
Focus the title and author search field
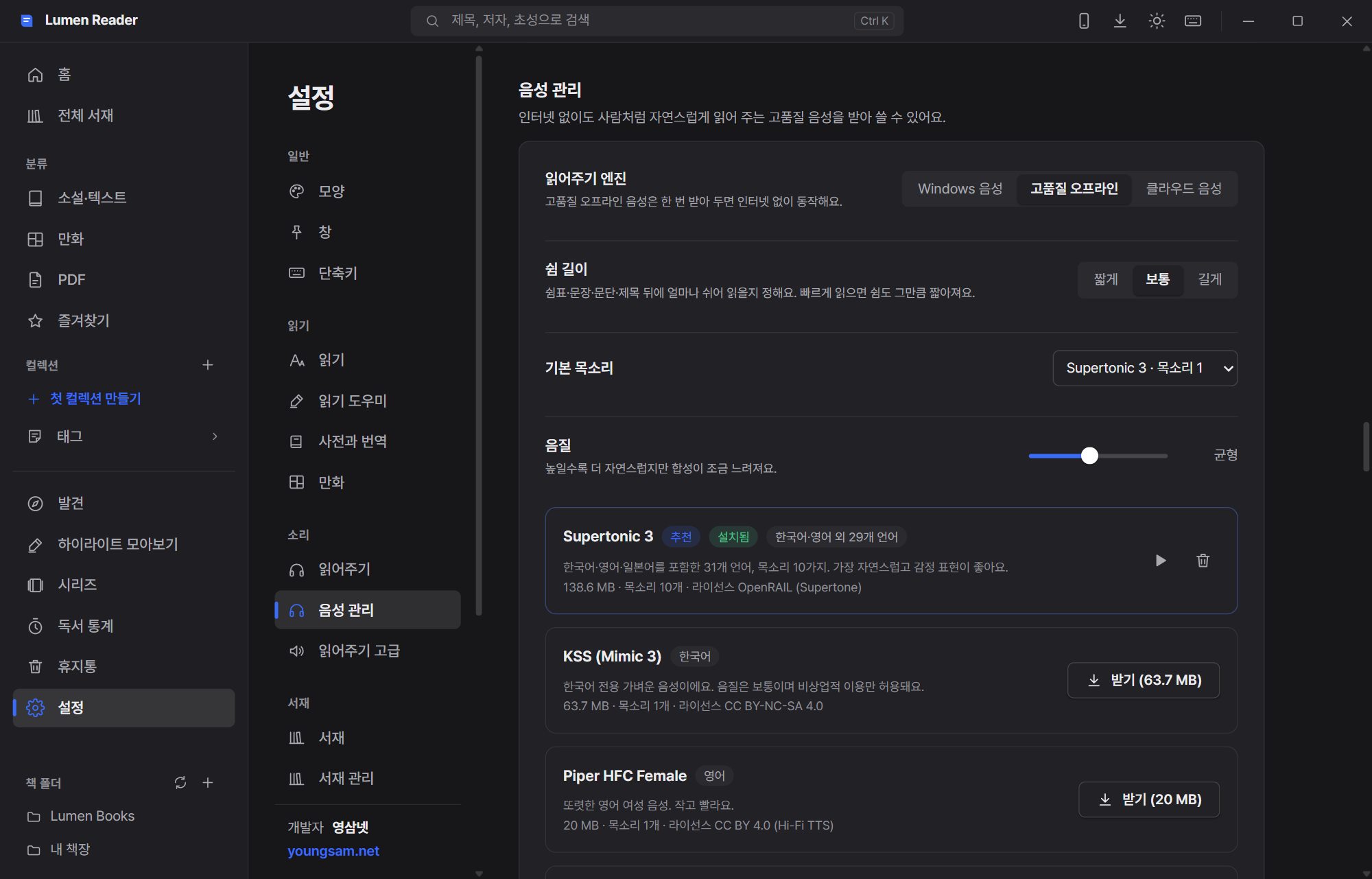pyautogui.click(x=657, y=21)
